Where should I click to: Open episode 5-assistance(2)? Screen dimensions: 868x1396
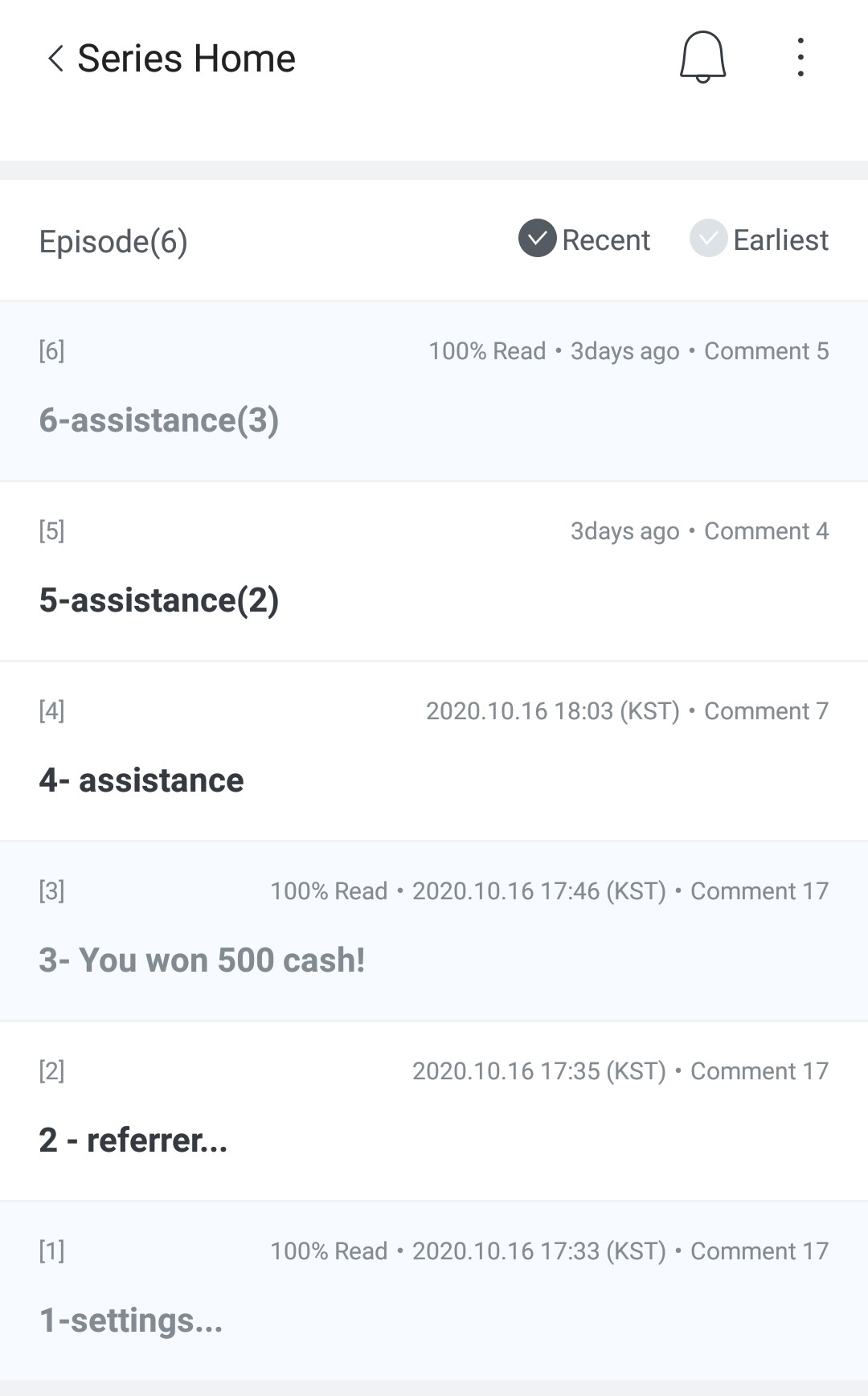159,600
